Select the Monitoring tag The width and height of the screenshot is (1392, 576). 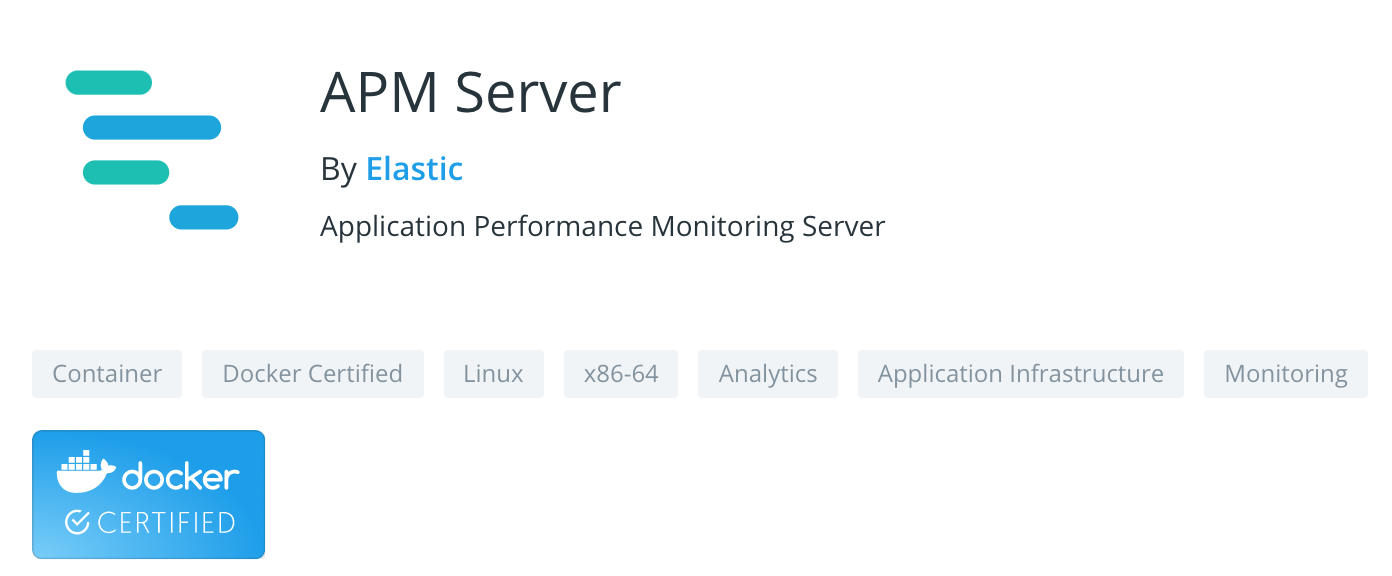click(x=1285, y=373)
